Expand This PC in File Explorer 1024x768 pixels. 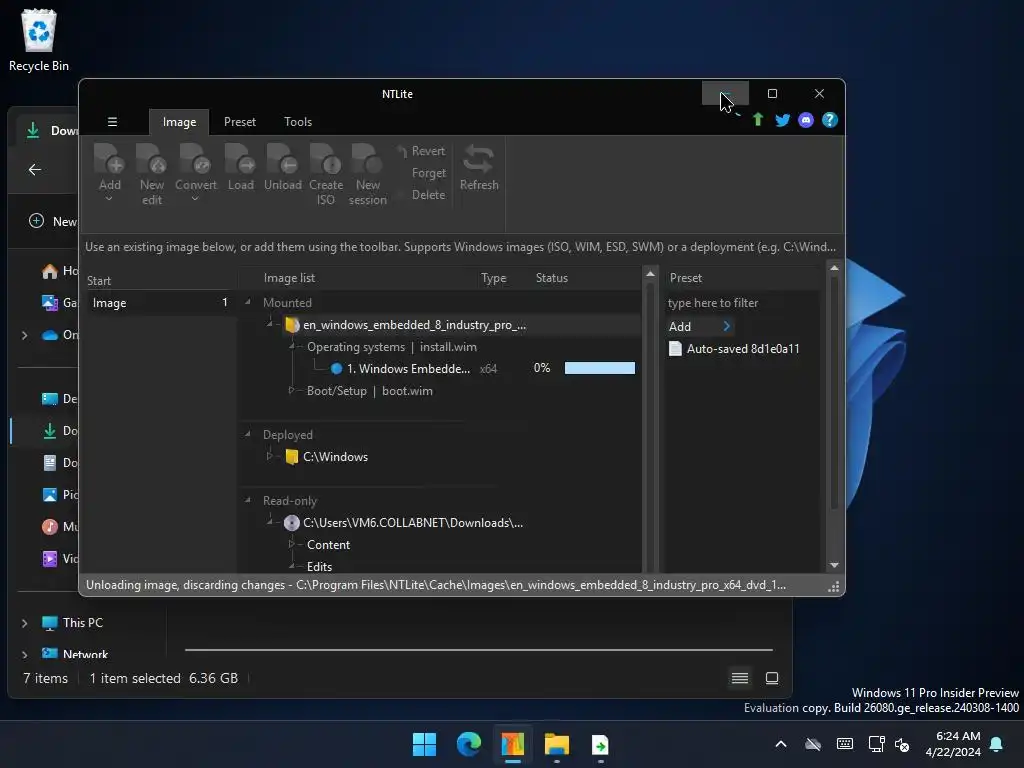point(24,623)
